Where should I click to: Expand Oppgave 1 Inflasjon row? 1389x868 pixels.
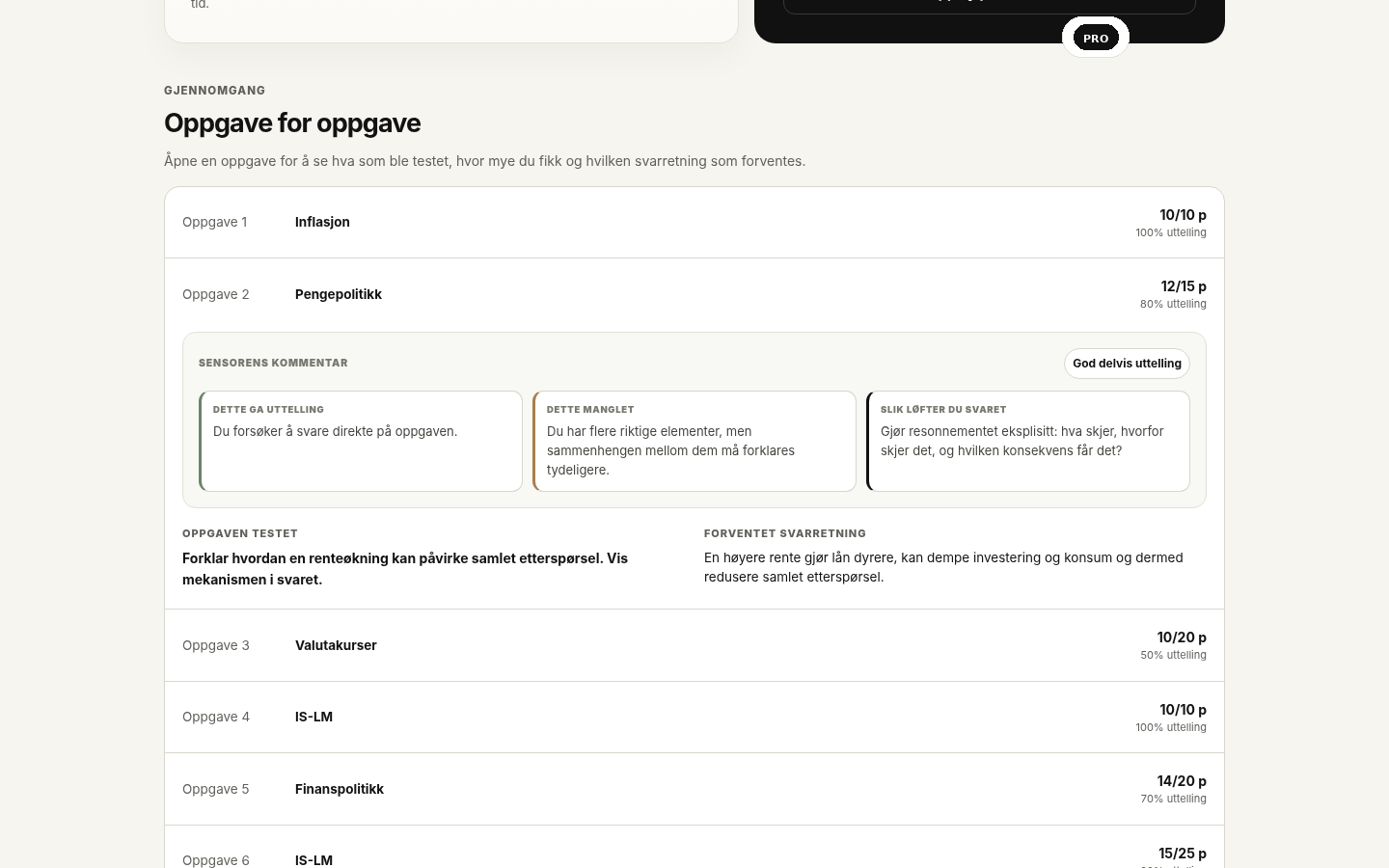694,223
